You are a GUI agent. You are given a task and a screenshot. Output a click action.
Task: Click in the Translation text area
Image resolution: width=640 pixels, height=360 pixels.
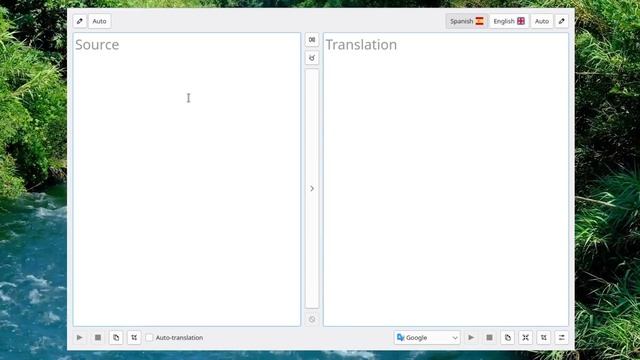(x=446, y=180)
